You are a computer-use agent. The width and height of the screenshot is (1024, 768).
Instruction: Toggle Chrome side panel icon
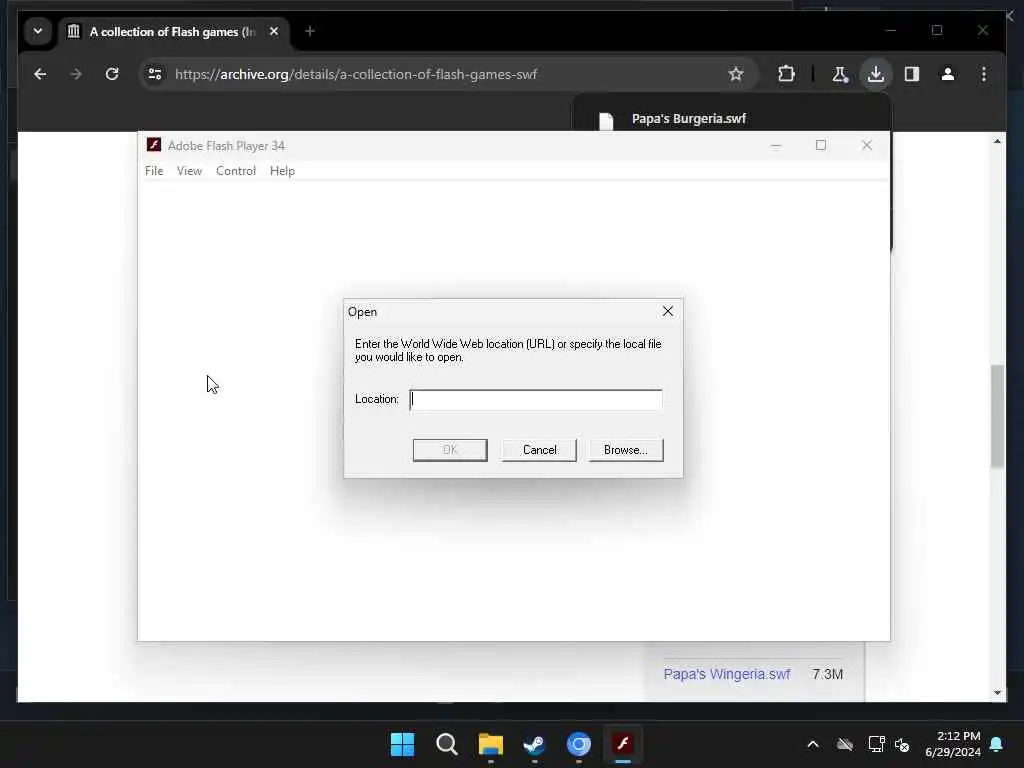(x=912, y=74)
